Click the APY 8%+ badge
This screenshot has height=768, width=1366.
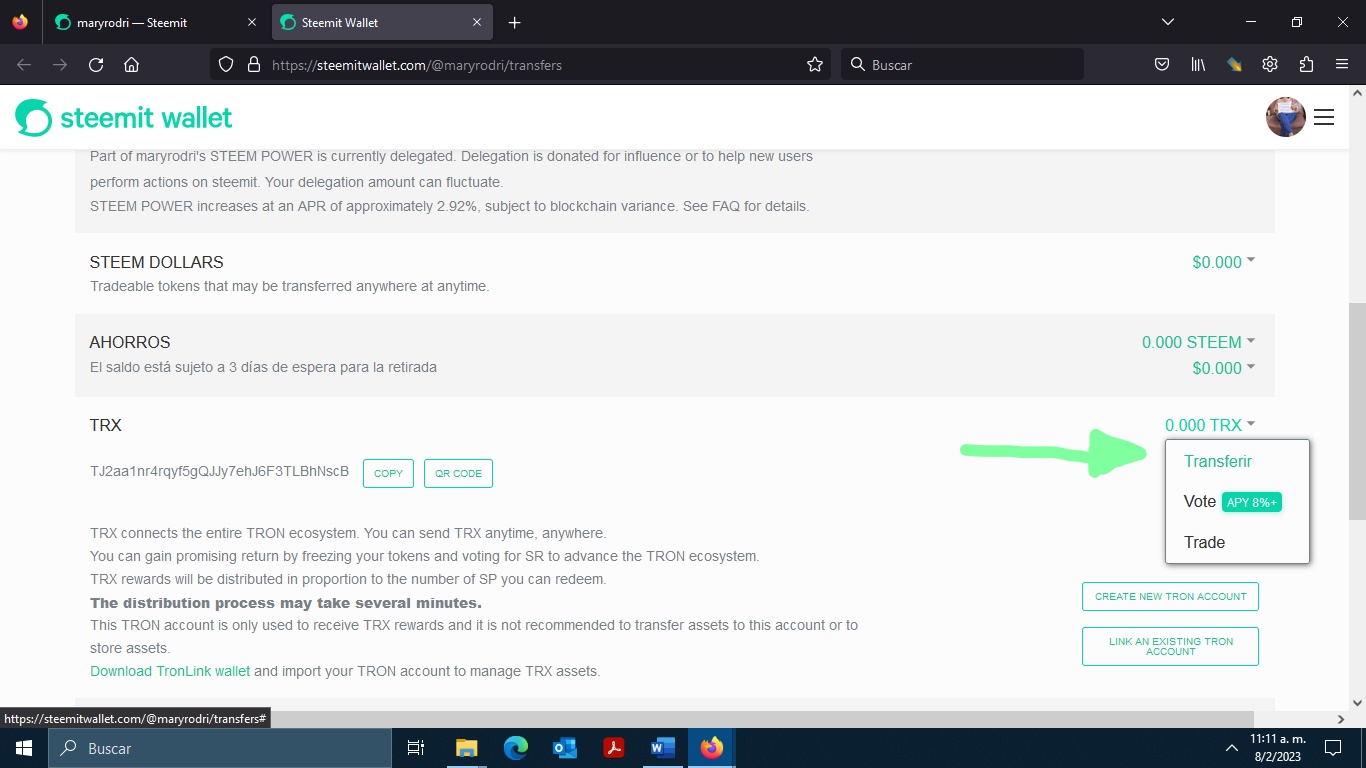pos(1252,502)
